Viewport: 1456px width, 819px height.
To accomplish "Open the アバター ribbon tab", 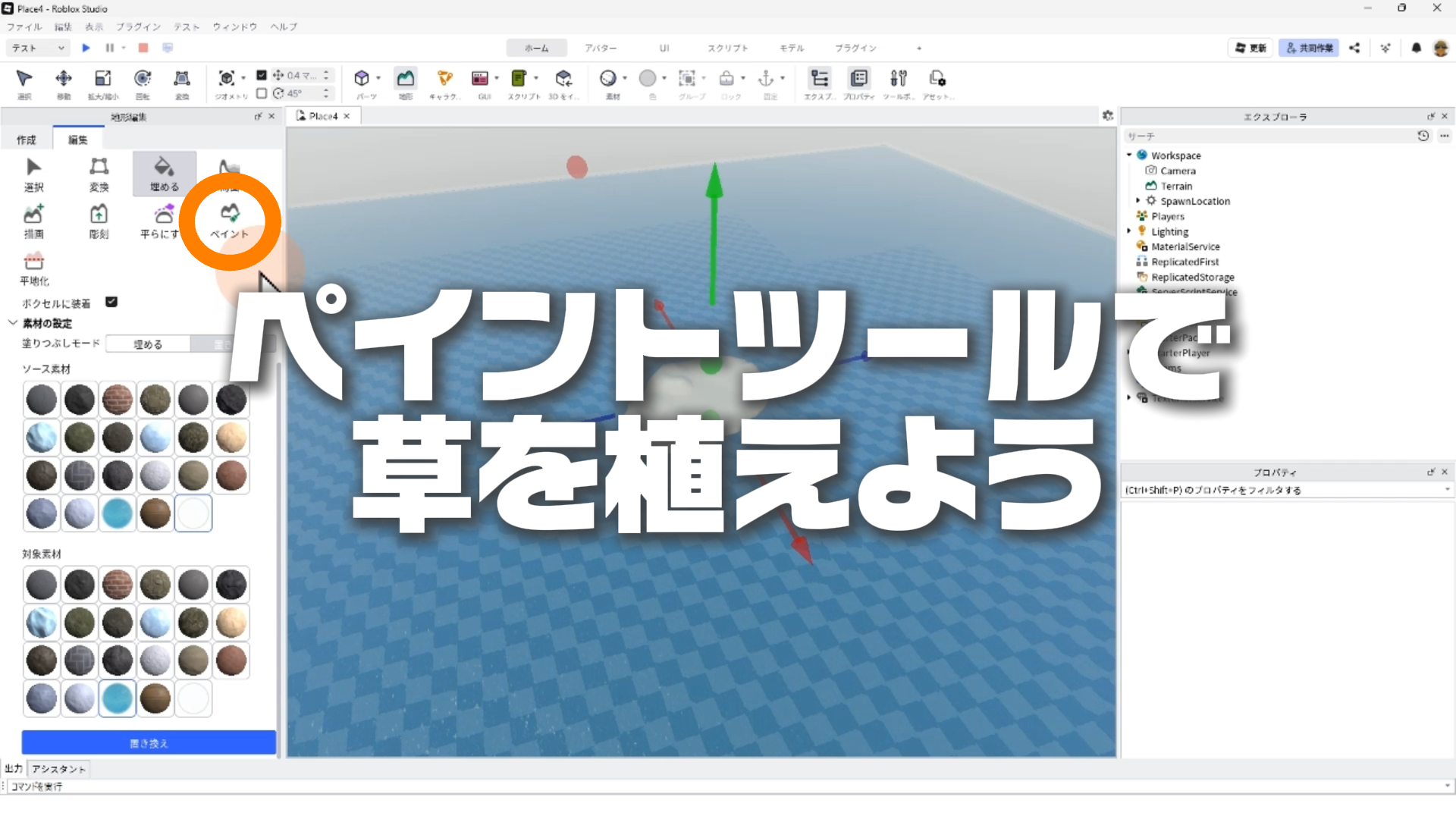I will [x=601, y=48].
